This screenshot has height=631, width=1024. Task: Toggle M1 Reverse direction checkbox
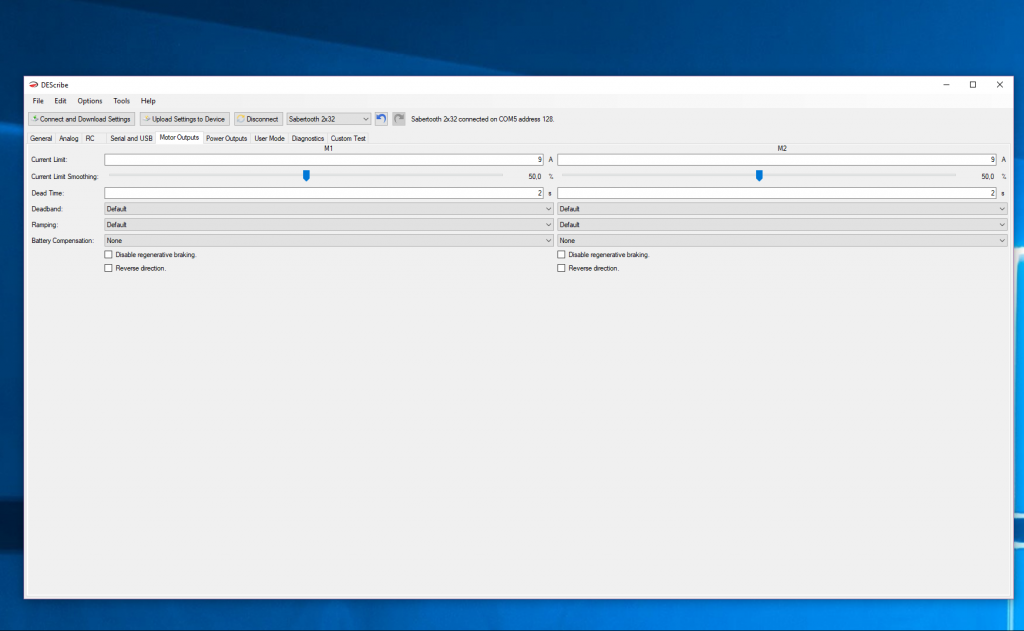[x=108, y=268]
